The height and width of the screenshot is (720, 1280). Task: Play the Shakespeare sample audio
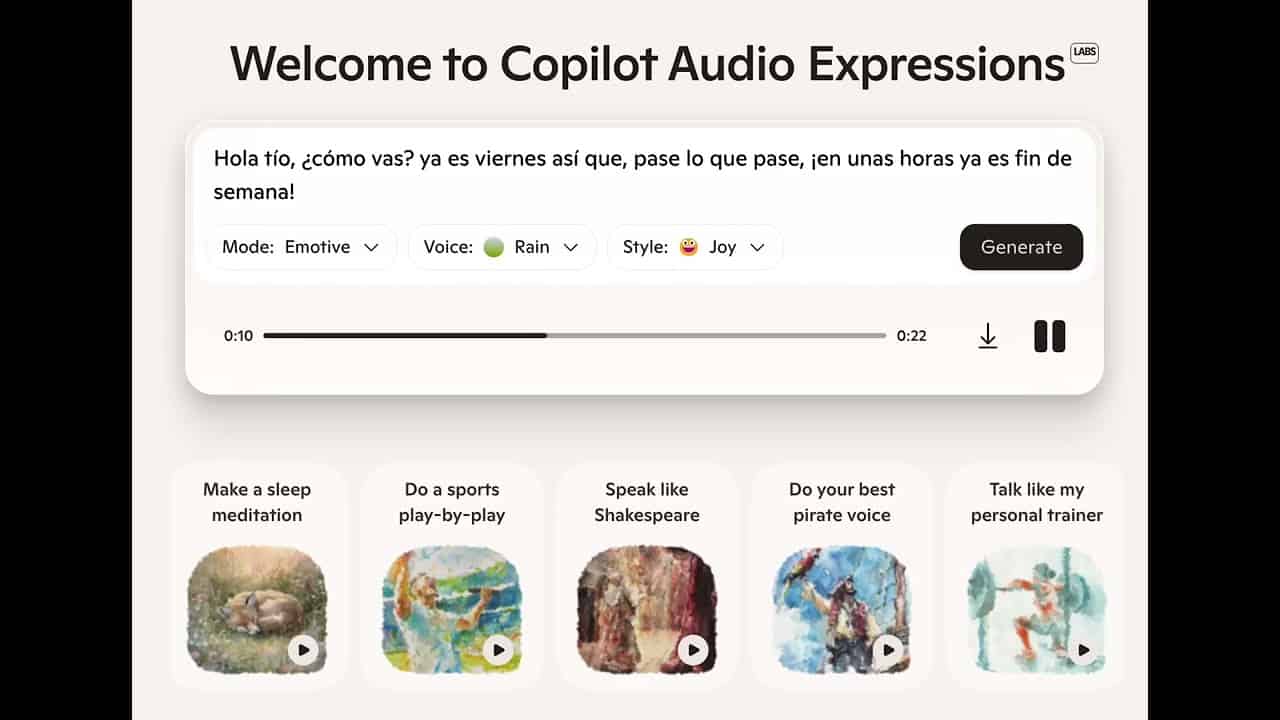pyautogui.click(x=693, y=651)
